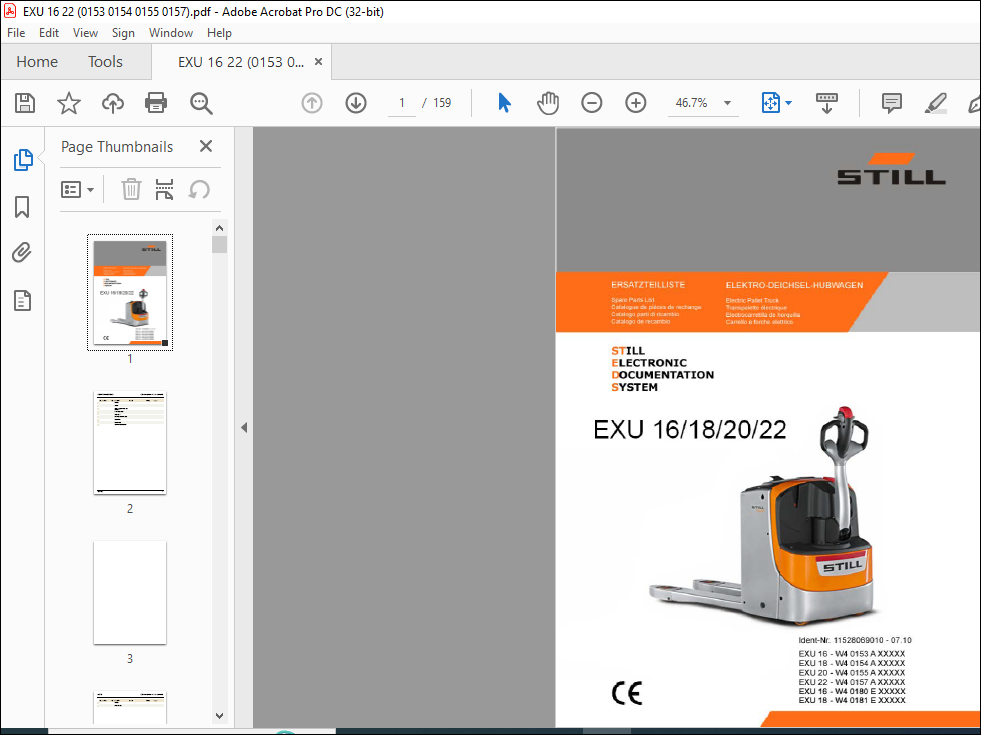Click the upload to cloud icon

tap(113, 103)
